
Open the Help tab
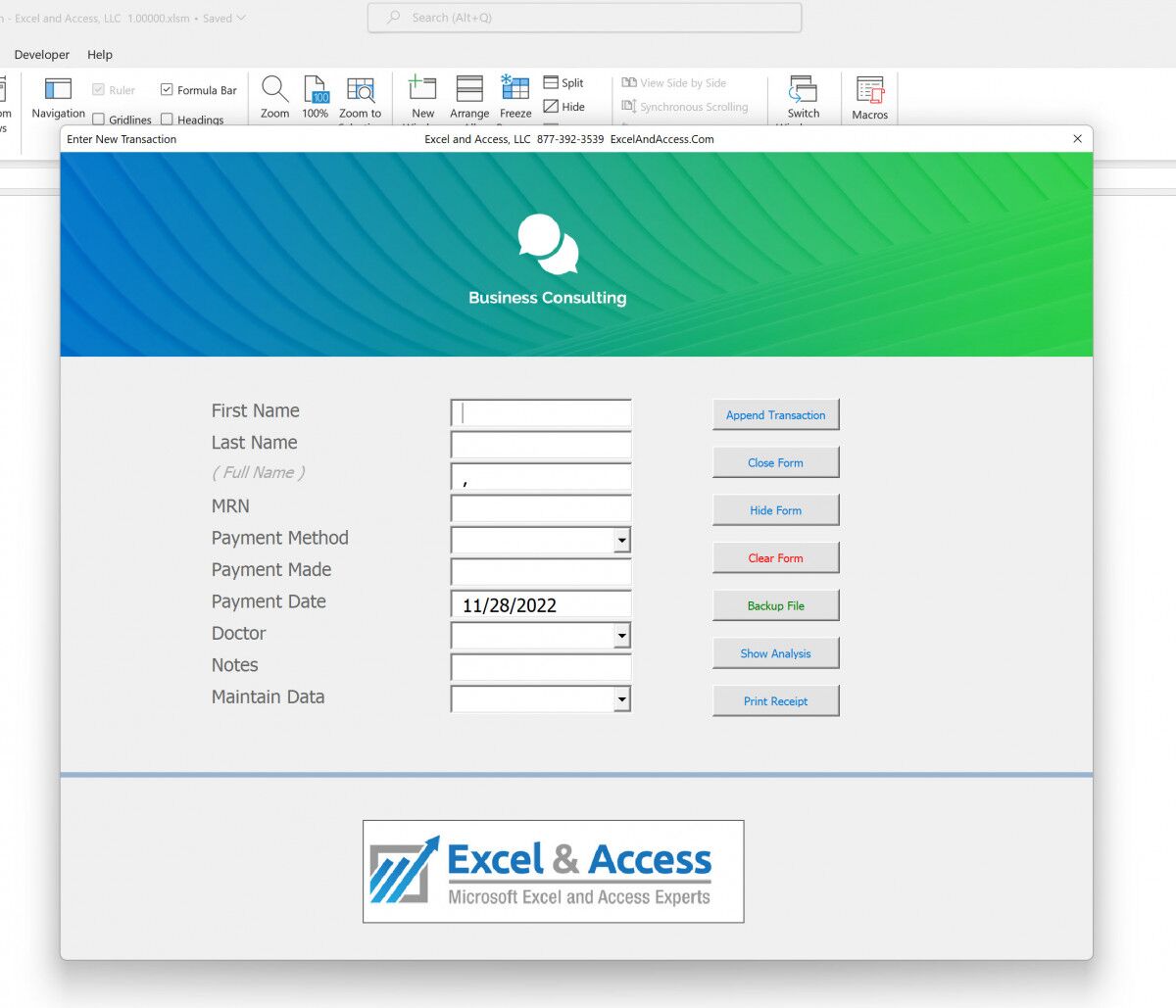(x=99, y=54)
